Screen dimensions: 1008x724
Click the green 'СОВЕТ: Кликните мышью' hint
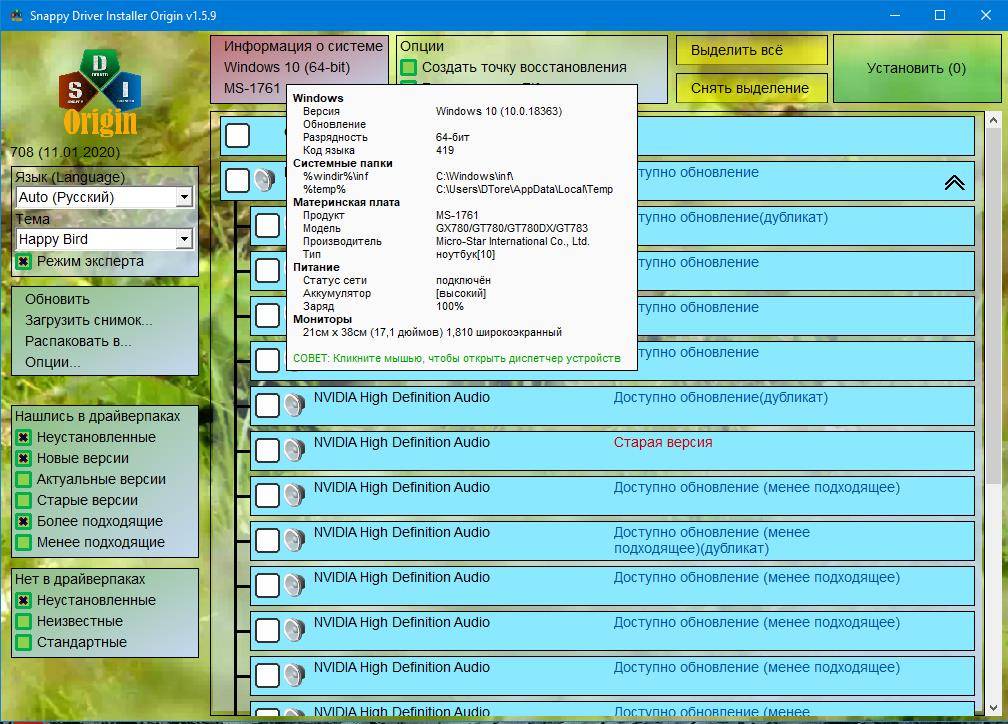[456, 358]
